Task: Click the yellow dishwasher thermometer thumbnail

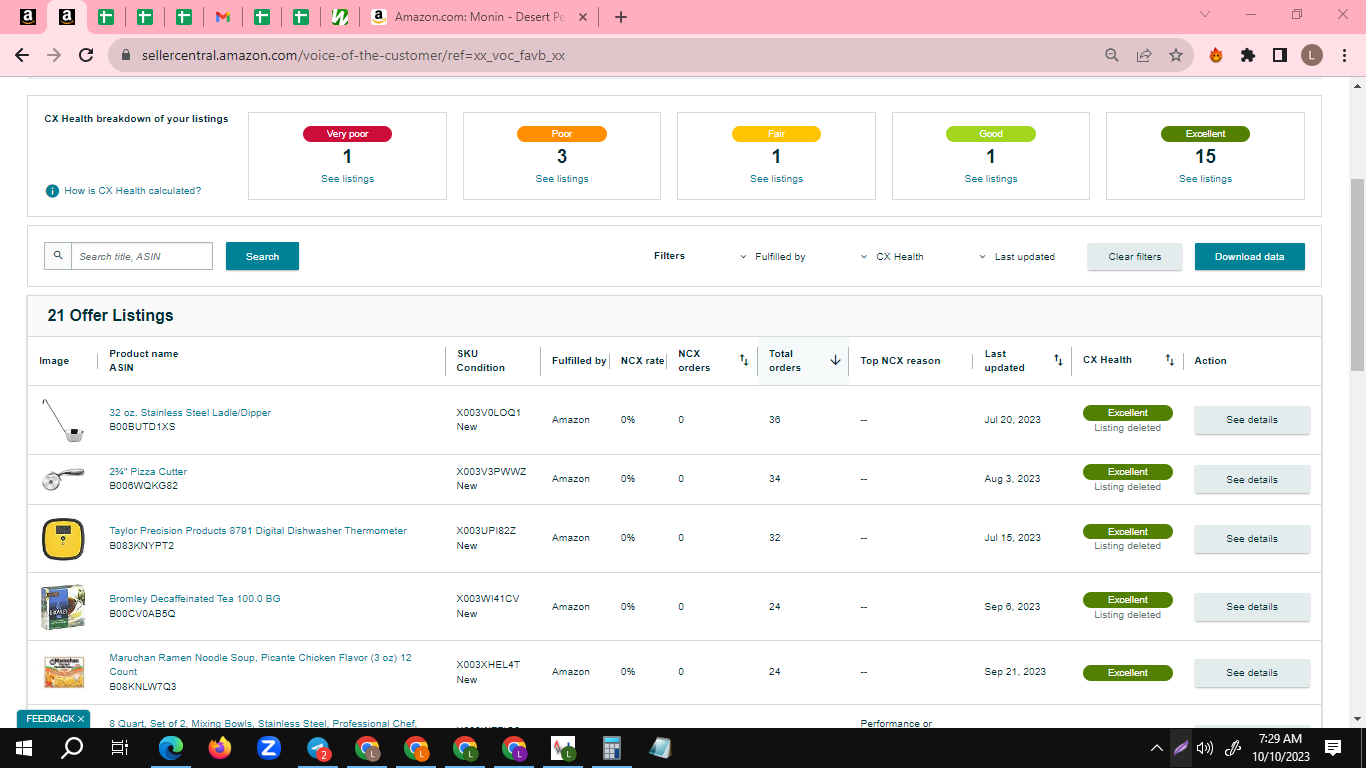Action: pyautogui.click(x=63, y=538)
